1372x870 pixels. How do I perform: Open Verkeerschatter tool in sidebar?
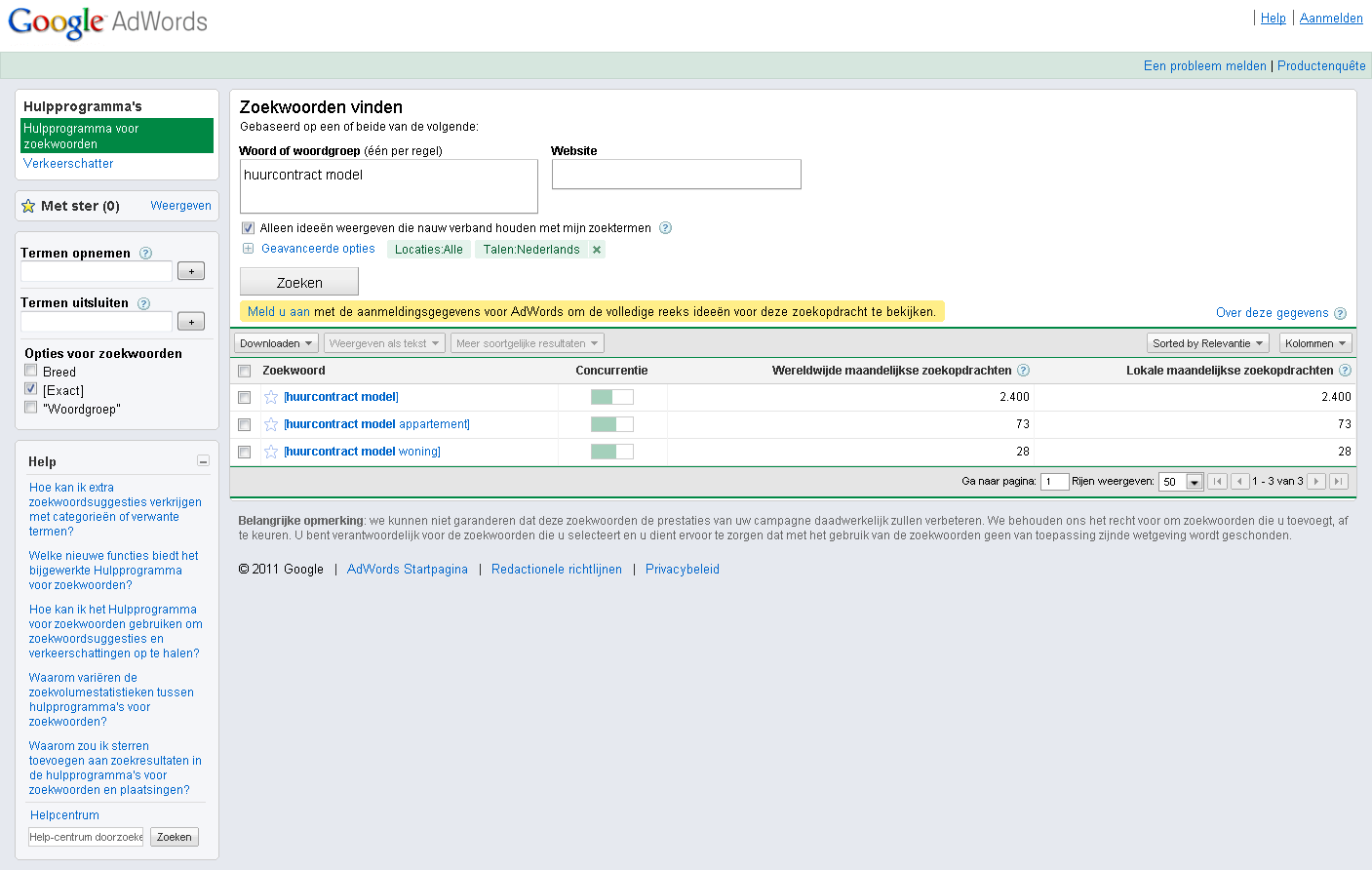pyautogui.click(x=68, y=164)
